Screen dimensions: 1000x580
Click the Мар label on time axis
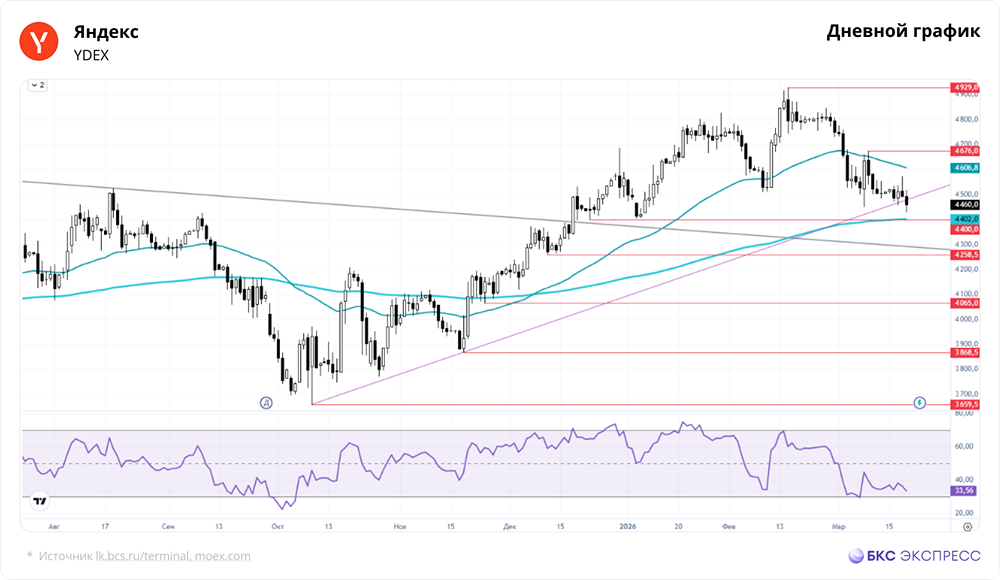pyautogui.click(x=838, y=526)
